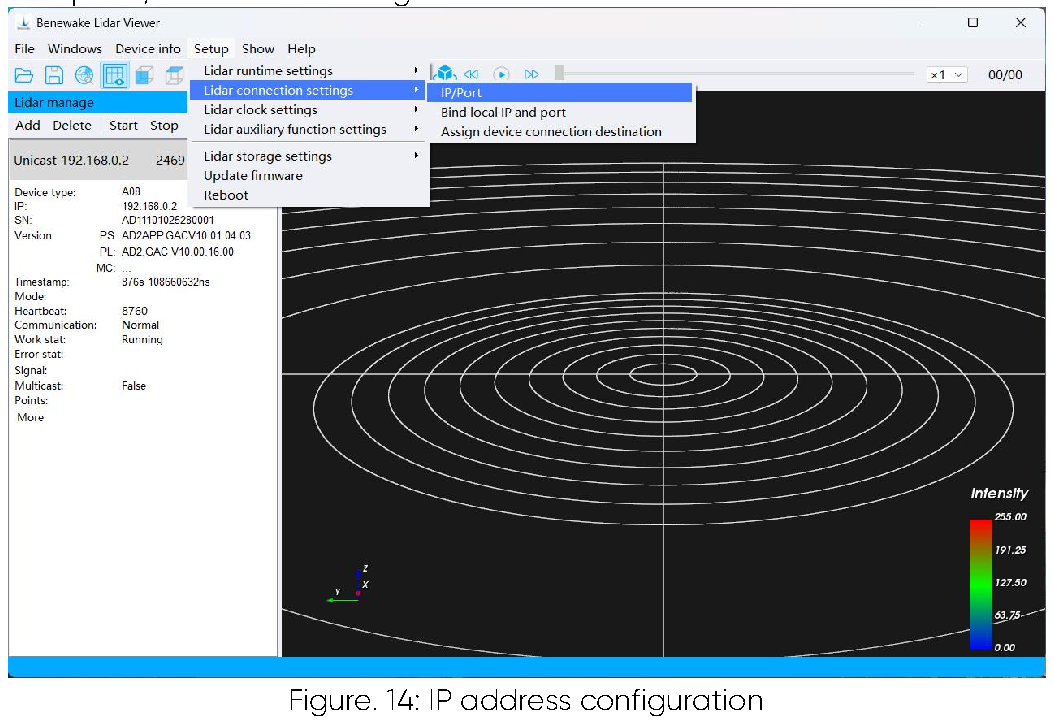Close the open Setup menu

pyautogui.click(x=212, y=49)
